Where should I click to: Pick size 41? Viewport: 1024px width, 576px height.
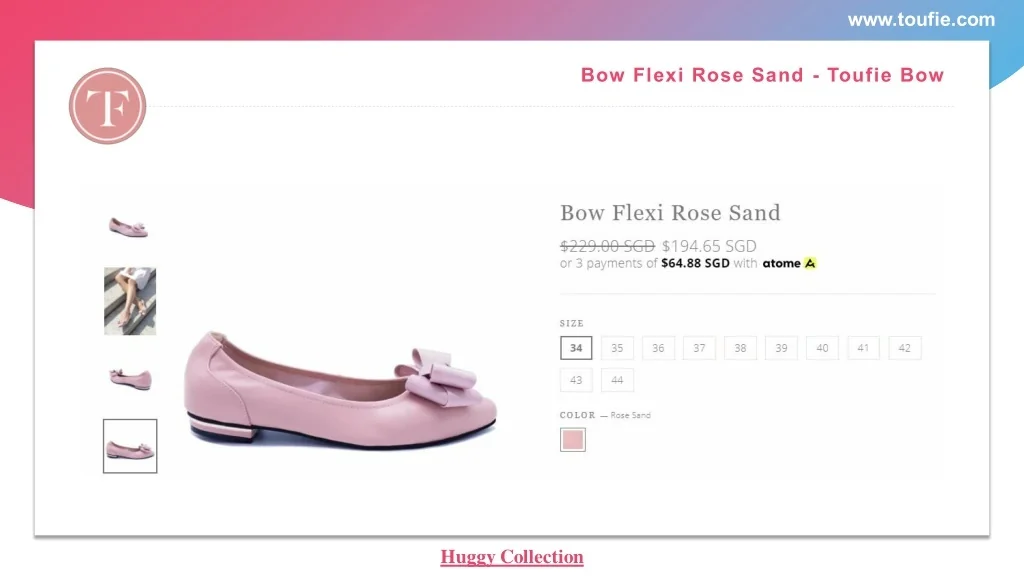point(863,348)
